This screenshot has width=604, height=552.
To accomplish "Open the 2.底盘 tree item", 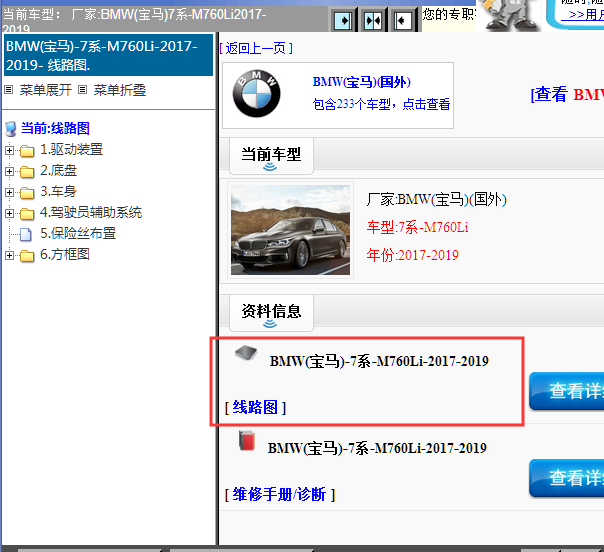I will tap(59, 171).
